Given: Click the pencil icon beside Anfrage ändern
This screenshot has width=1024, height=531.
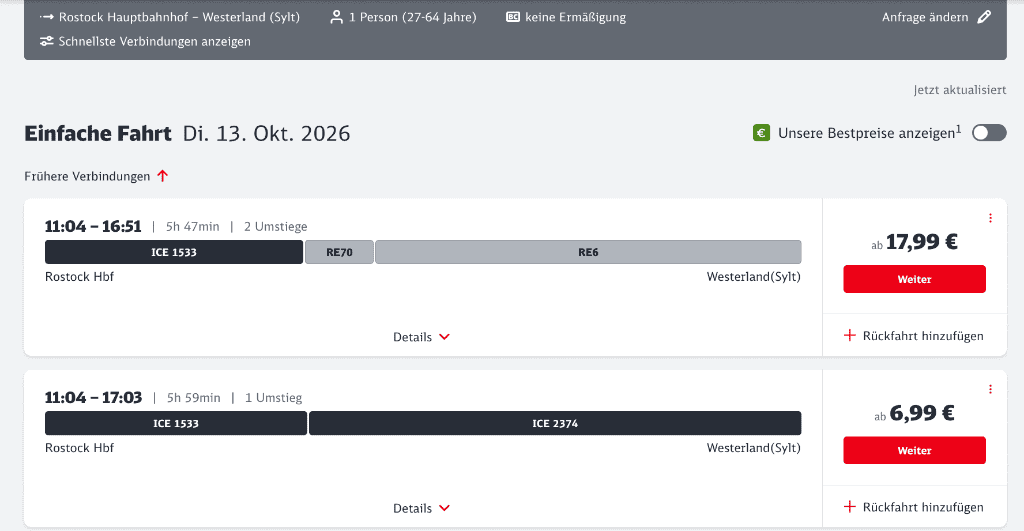Looking at the screenshot, I should [984, 17].
